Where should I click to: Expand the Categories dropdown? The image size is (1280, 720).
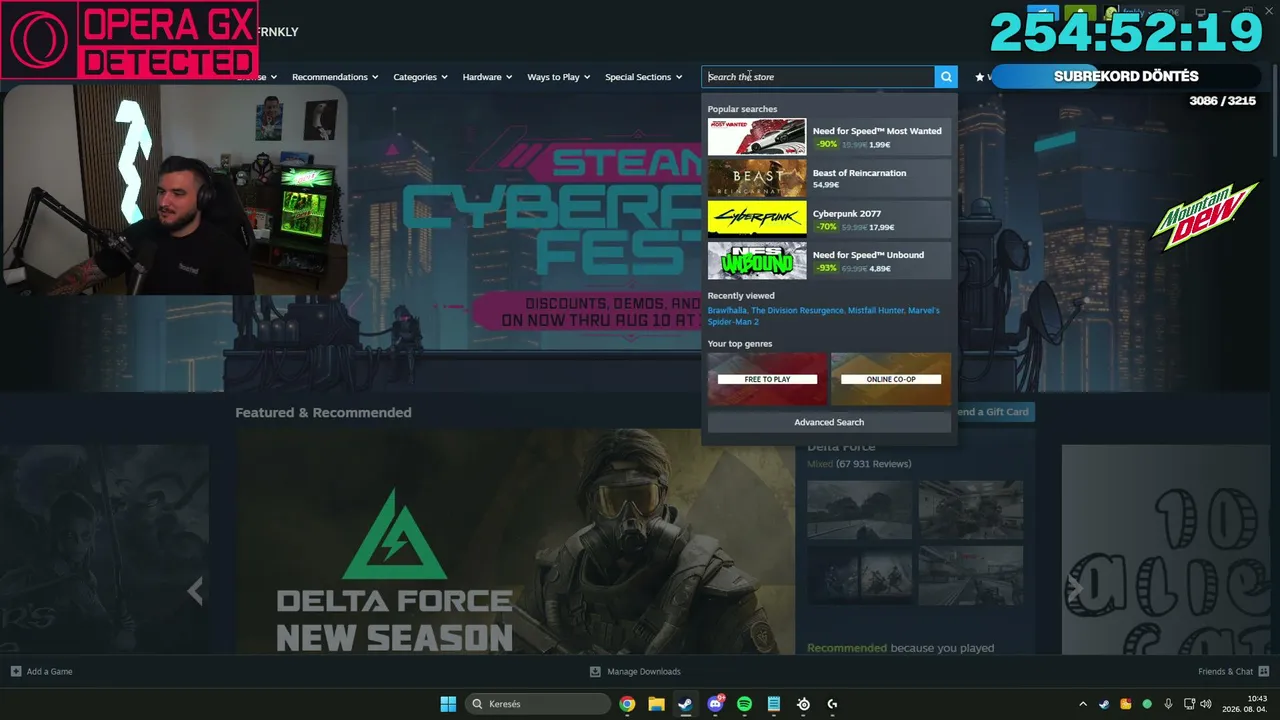[420, 77]
